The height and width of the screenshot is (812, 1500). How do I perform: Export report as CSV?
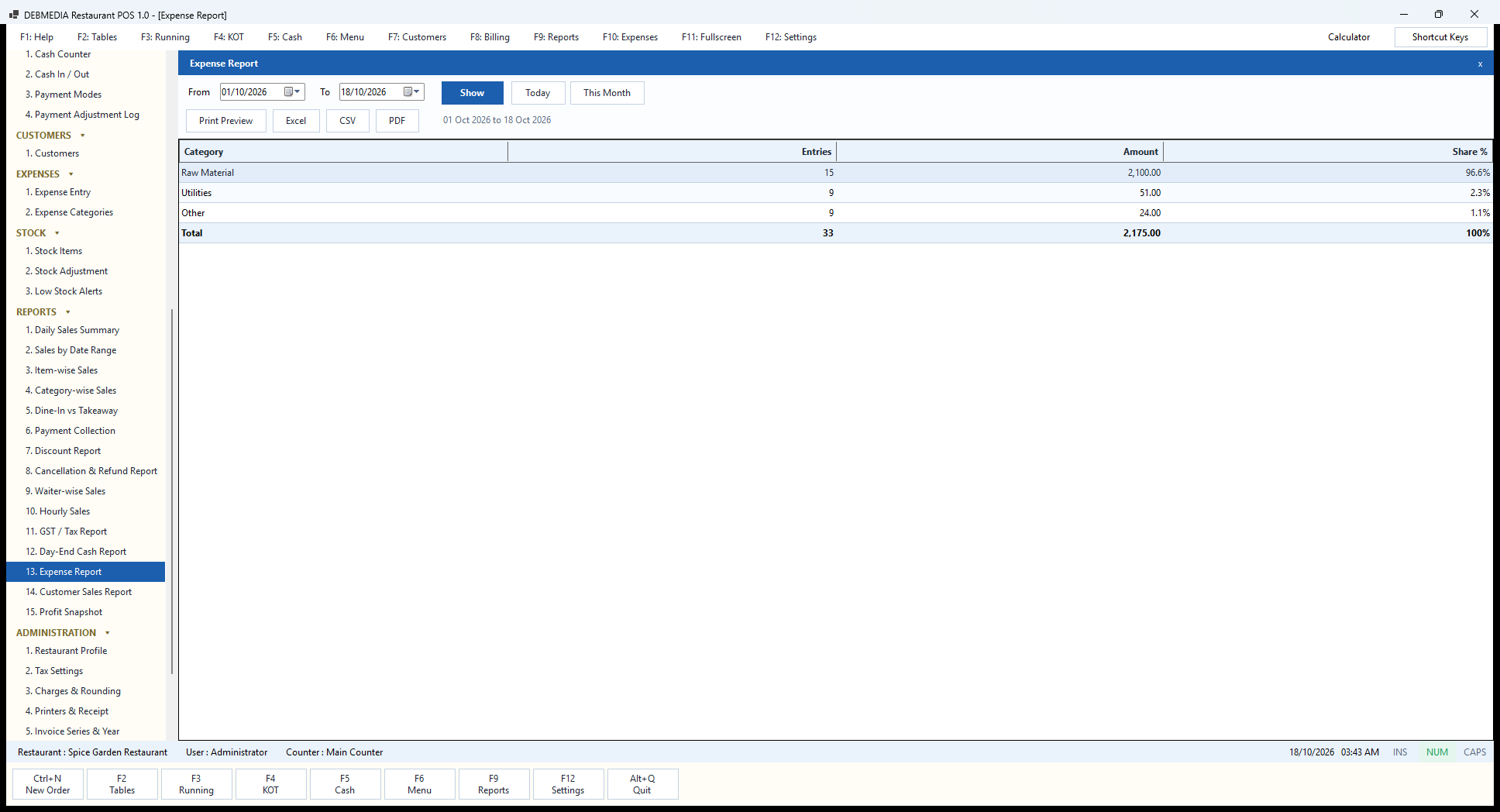click(348, 121)
